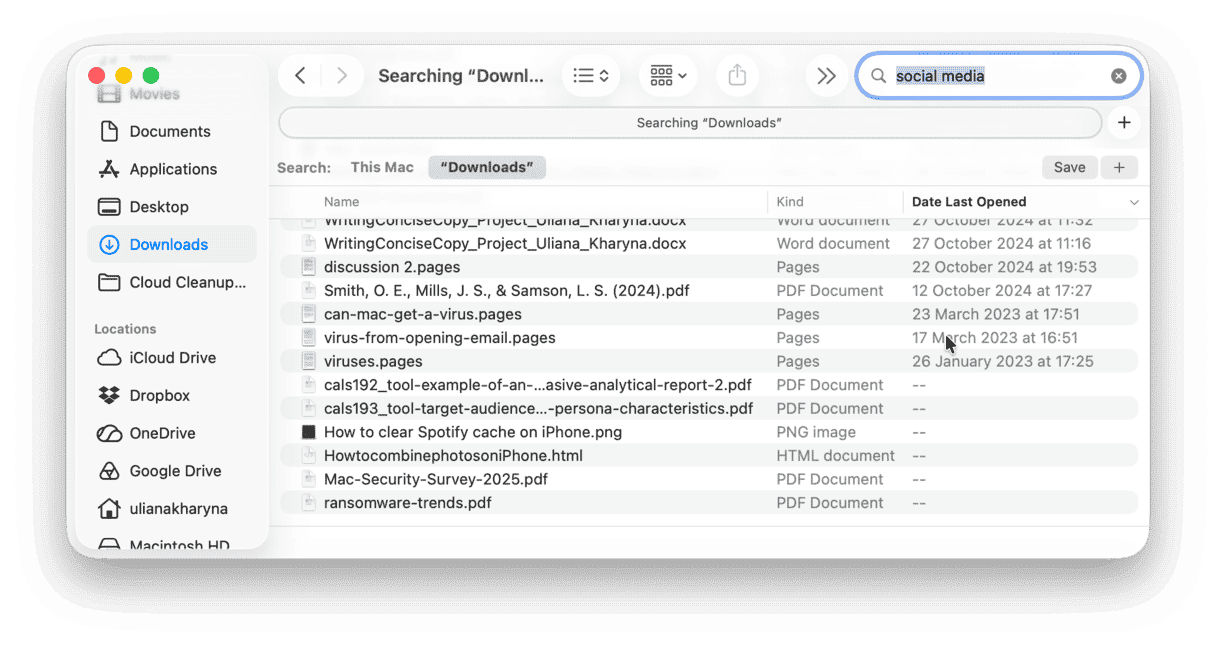This screenshot has width=1216, height=646.
Task: Click the iCloud Drive cloud icon
Action: pyautogui.click(x=109, y=358)
